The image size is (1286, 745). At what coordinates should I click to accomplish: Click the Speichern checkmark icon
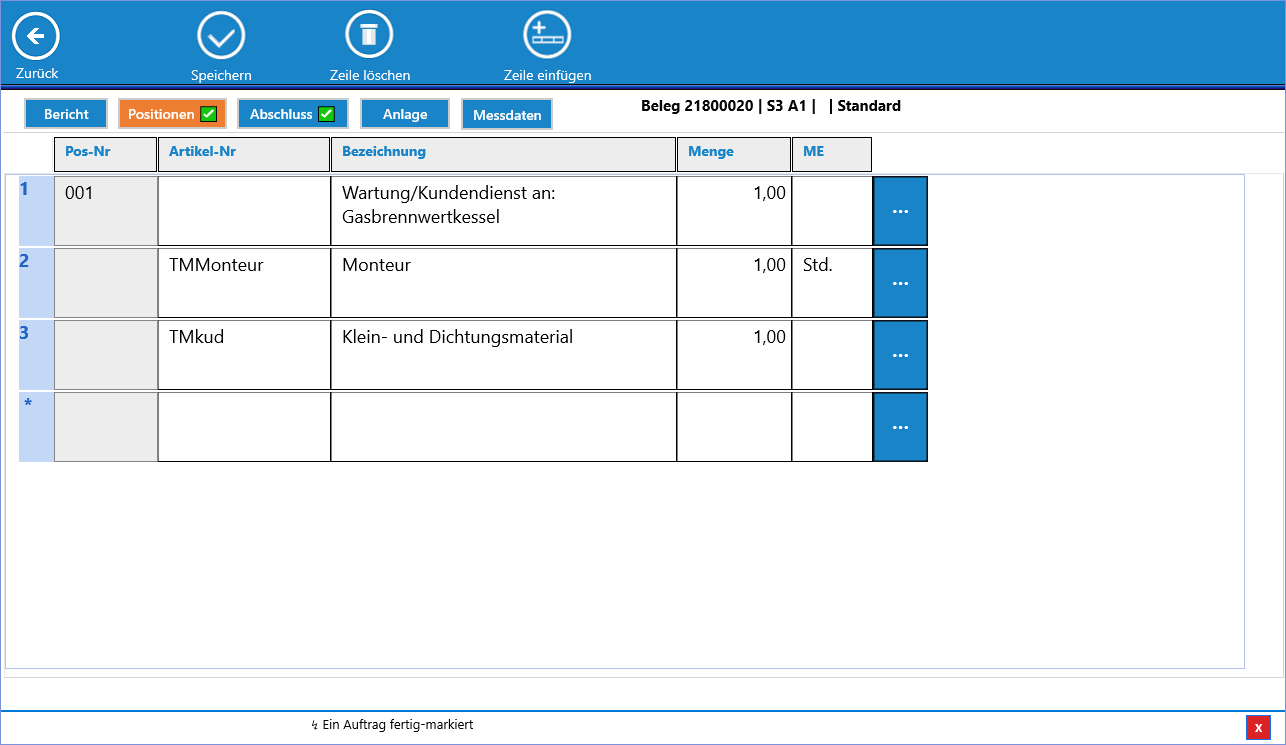pos(221,38)
